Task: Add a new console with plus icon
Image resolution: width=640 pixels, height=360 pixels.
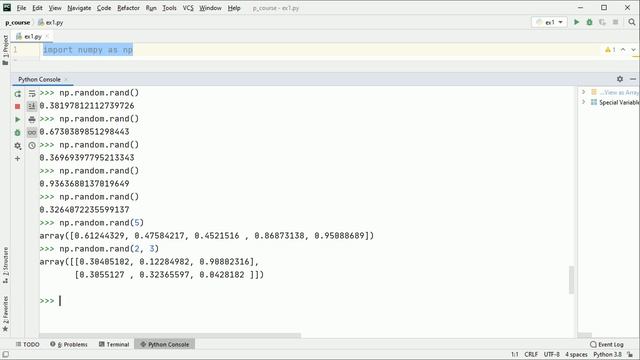Action: pos(18,158)
